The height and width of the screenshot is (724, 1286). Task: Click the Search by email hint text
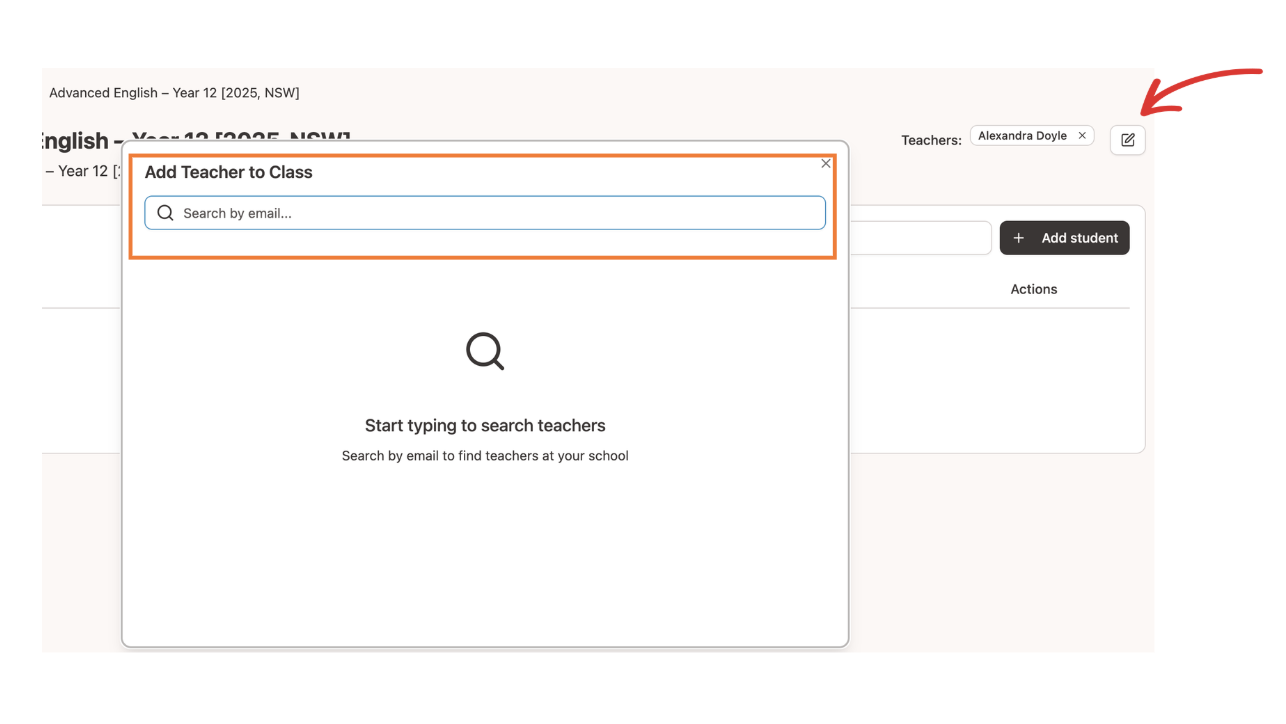pyautogui.click(x=485, y=456)
